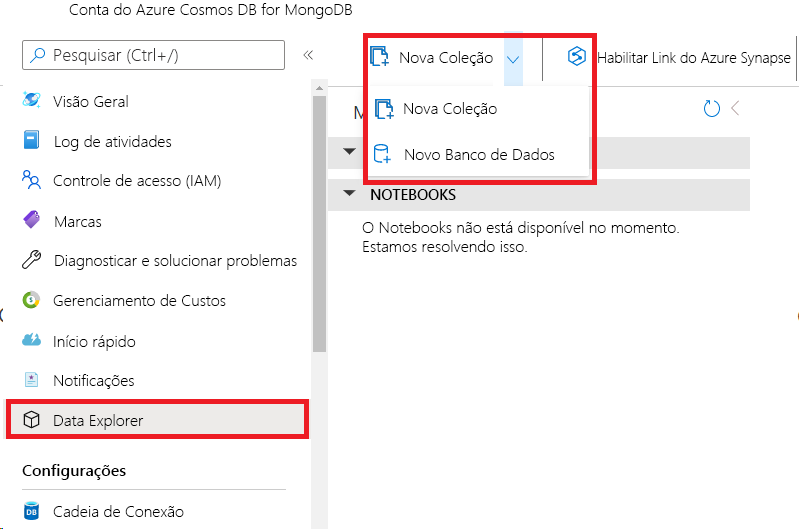Open the Nova Coleção dropdown arrow
Viewport: 800px width, 531px height.
tap(513, 58)
